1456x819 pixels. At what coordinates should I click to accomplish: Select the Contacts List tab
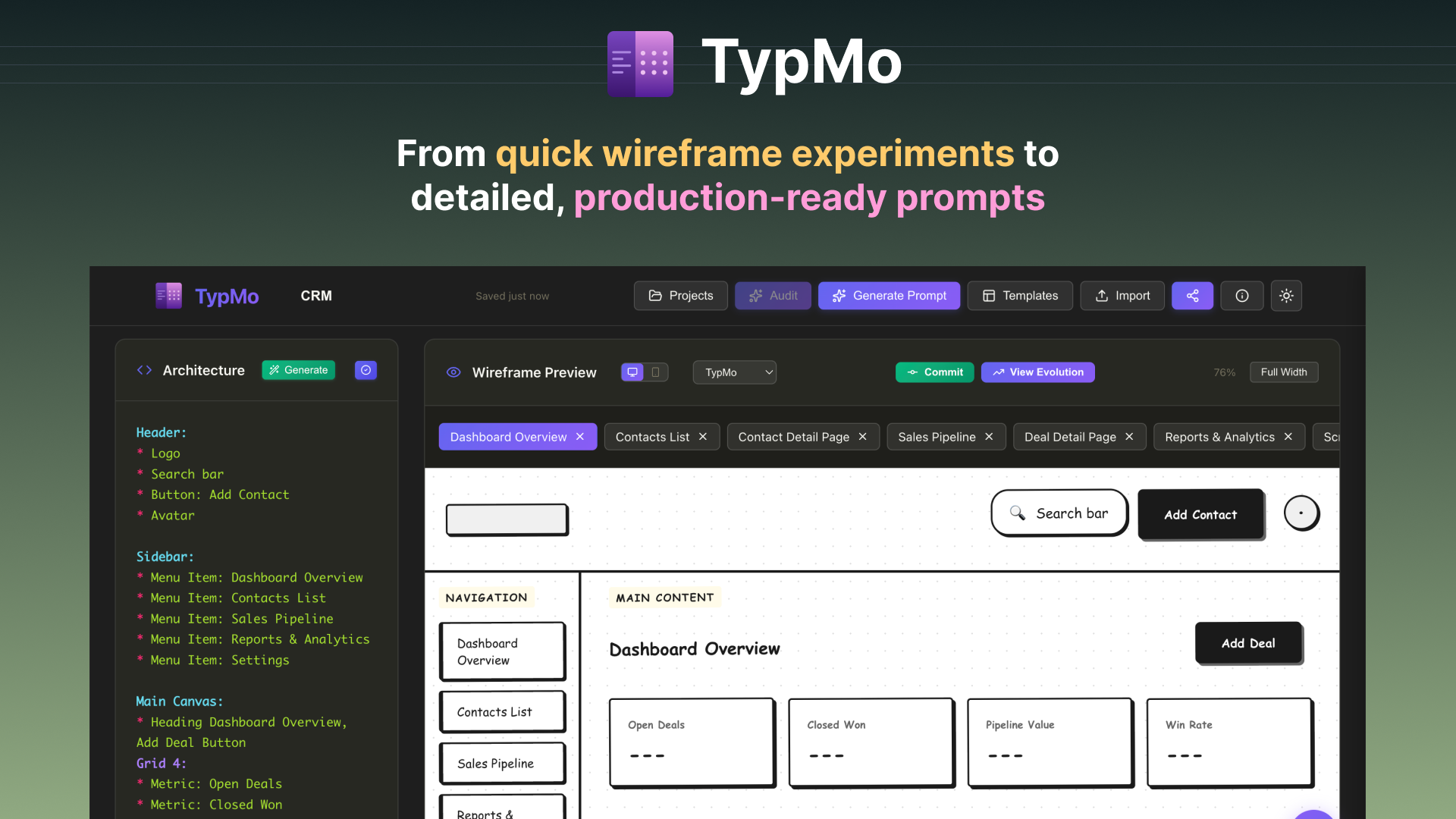[x=652, y=437]
